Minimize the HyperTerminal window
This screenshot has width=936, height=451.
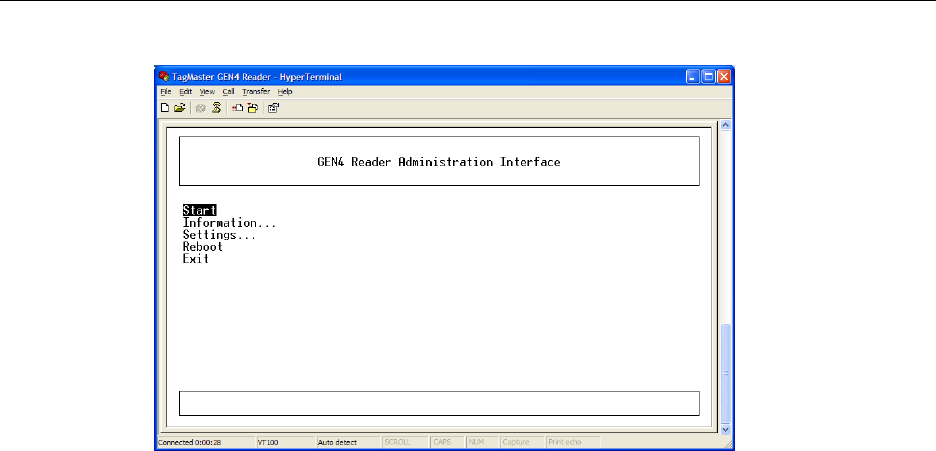click(x=692, y=76)
